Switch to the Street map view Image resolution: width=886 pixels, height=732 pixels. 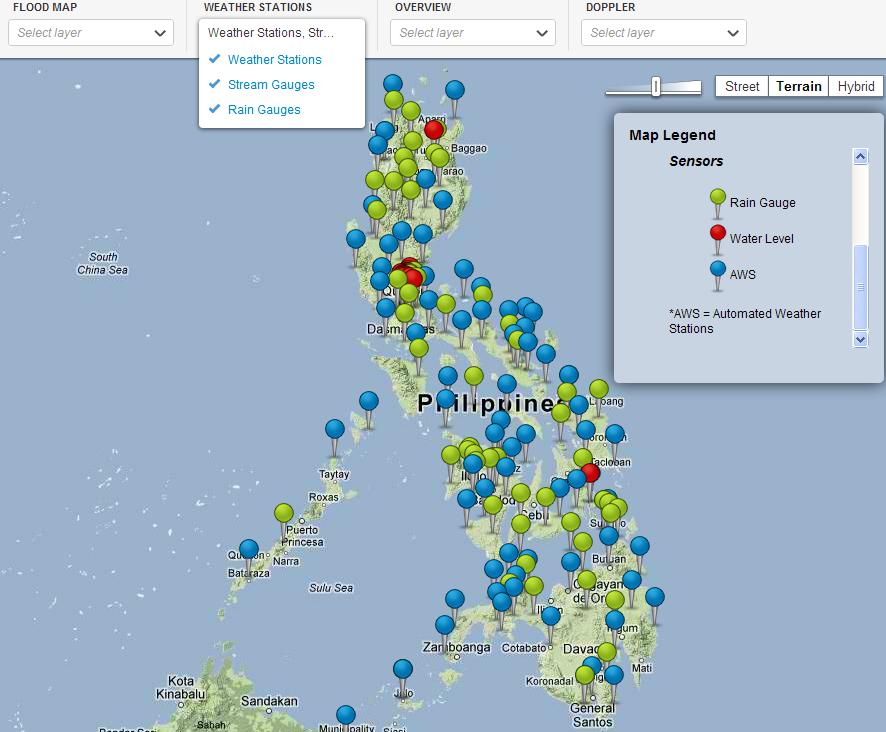tap(741, 86)
